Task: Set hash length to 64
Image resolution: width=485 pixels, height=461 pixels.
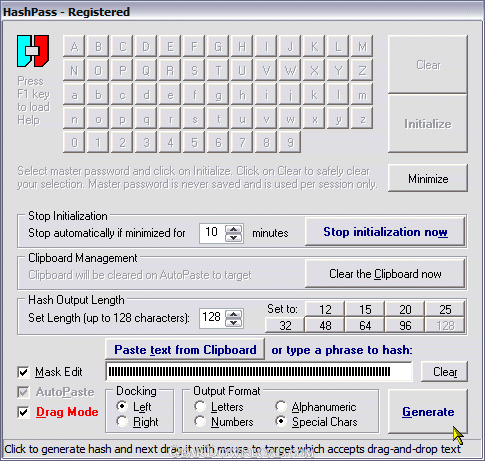Action: pos(365,325)
